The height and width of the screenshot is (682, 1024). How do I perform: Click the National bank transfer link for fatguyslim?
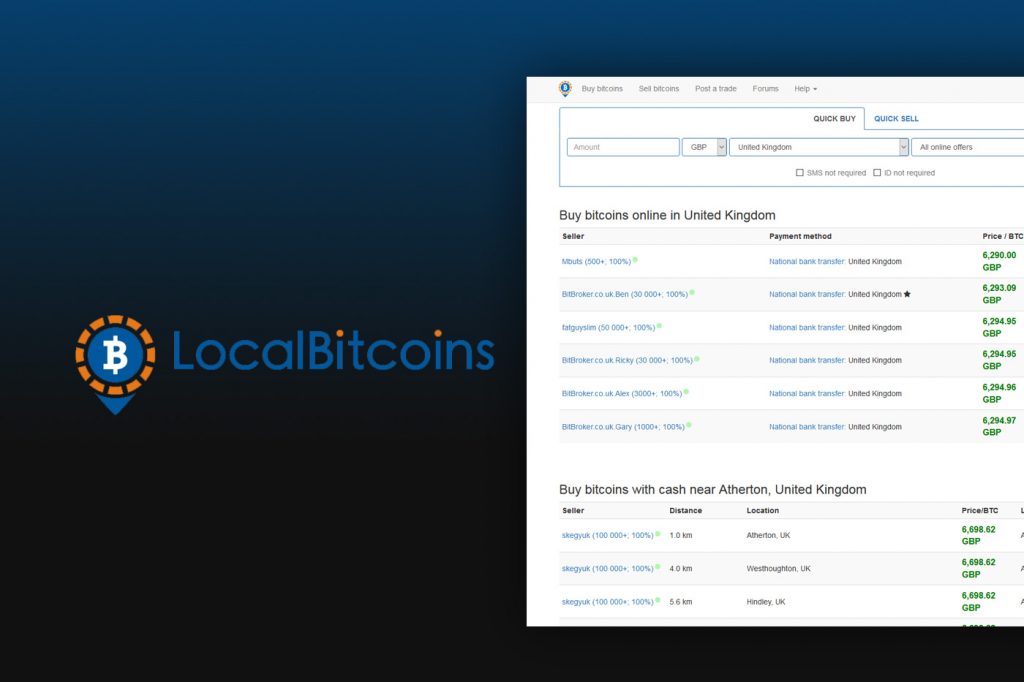click(x=806, y=327)
